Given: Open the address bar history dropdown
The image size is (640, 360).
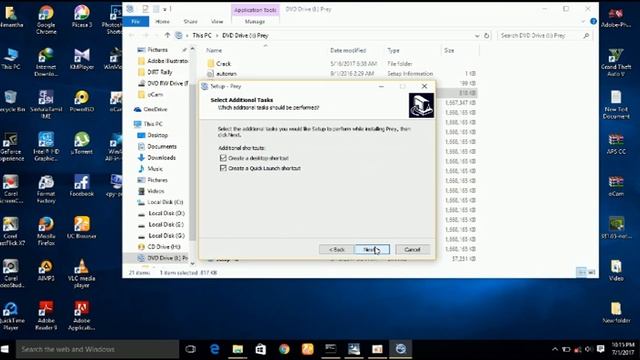Looking at the screenshot, I should point(477,36).
